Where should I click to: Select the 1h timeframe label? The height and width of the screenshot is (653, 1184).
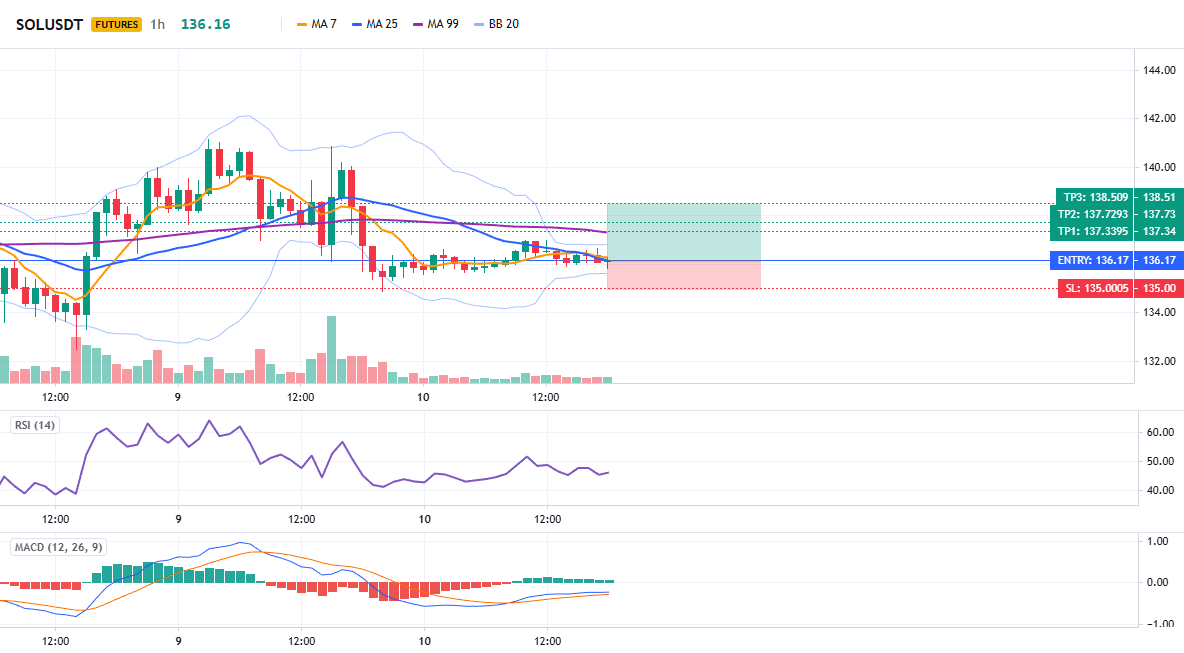157,24
